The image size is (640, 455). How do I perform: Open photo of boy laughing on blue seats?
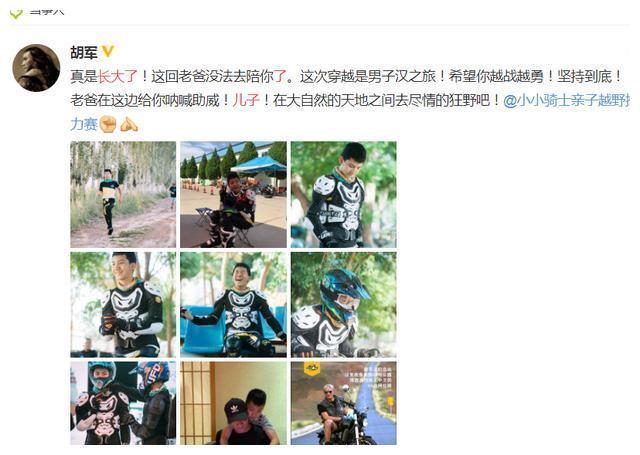233,305
